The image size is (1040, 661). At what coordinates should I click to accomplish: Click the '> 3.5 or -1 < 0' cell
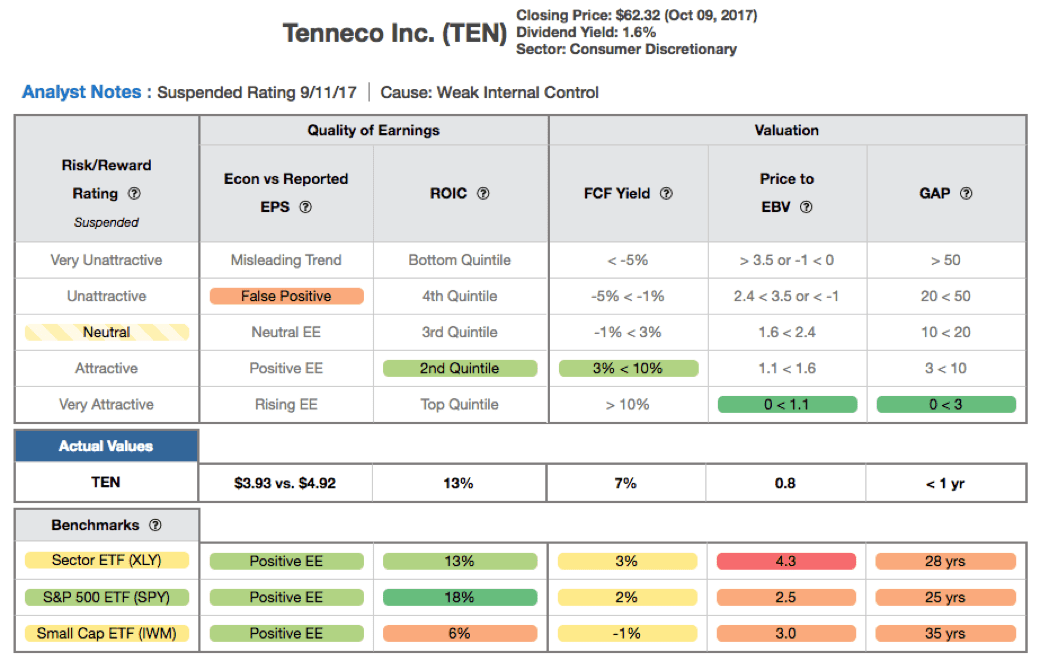point(787,260)
